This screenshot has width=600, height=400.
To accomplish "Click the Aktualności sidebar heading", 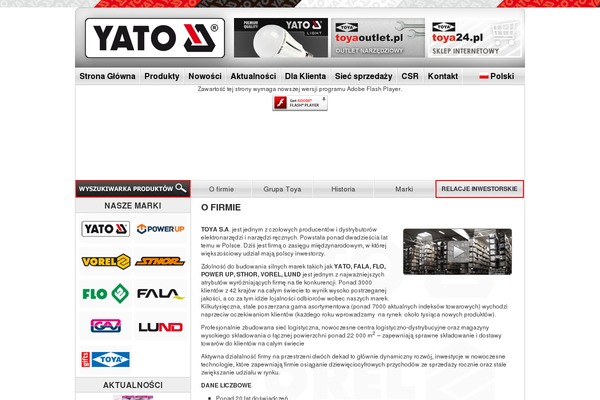I will click(133, 385).
